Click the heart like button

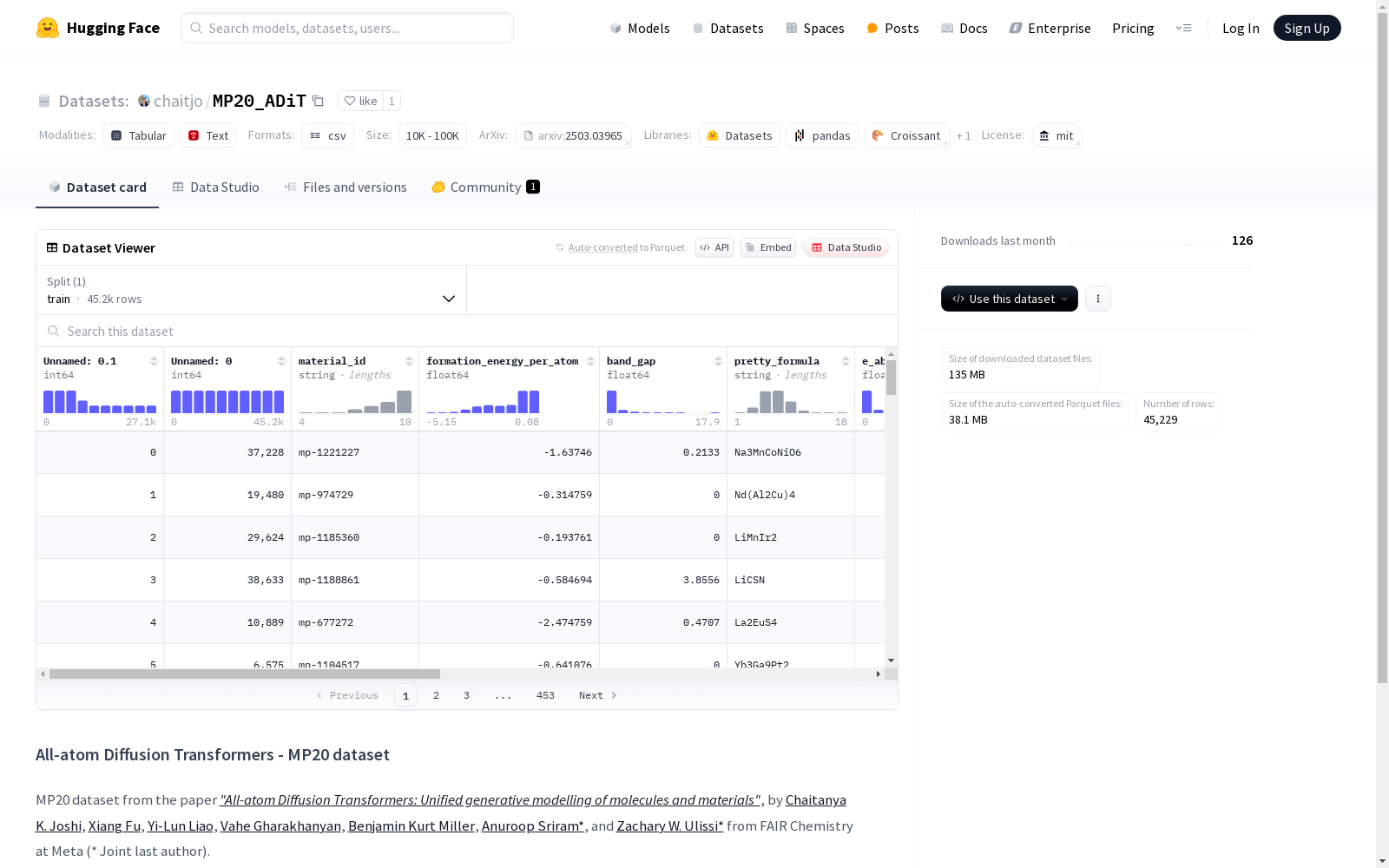(360, 101)
